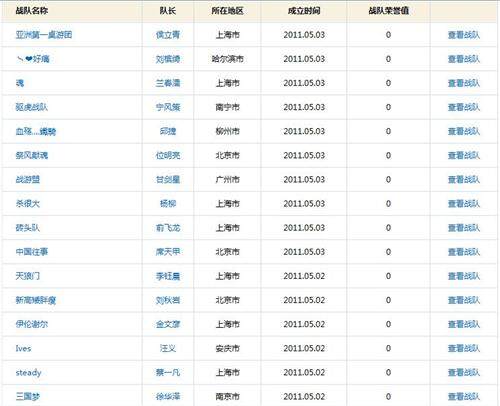Open captain 邱捷's profile
The width and height of the screenshot is (500, 406).
point(168,131)
